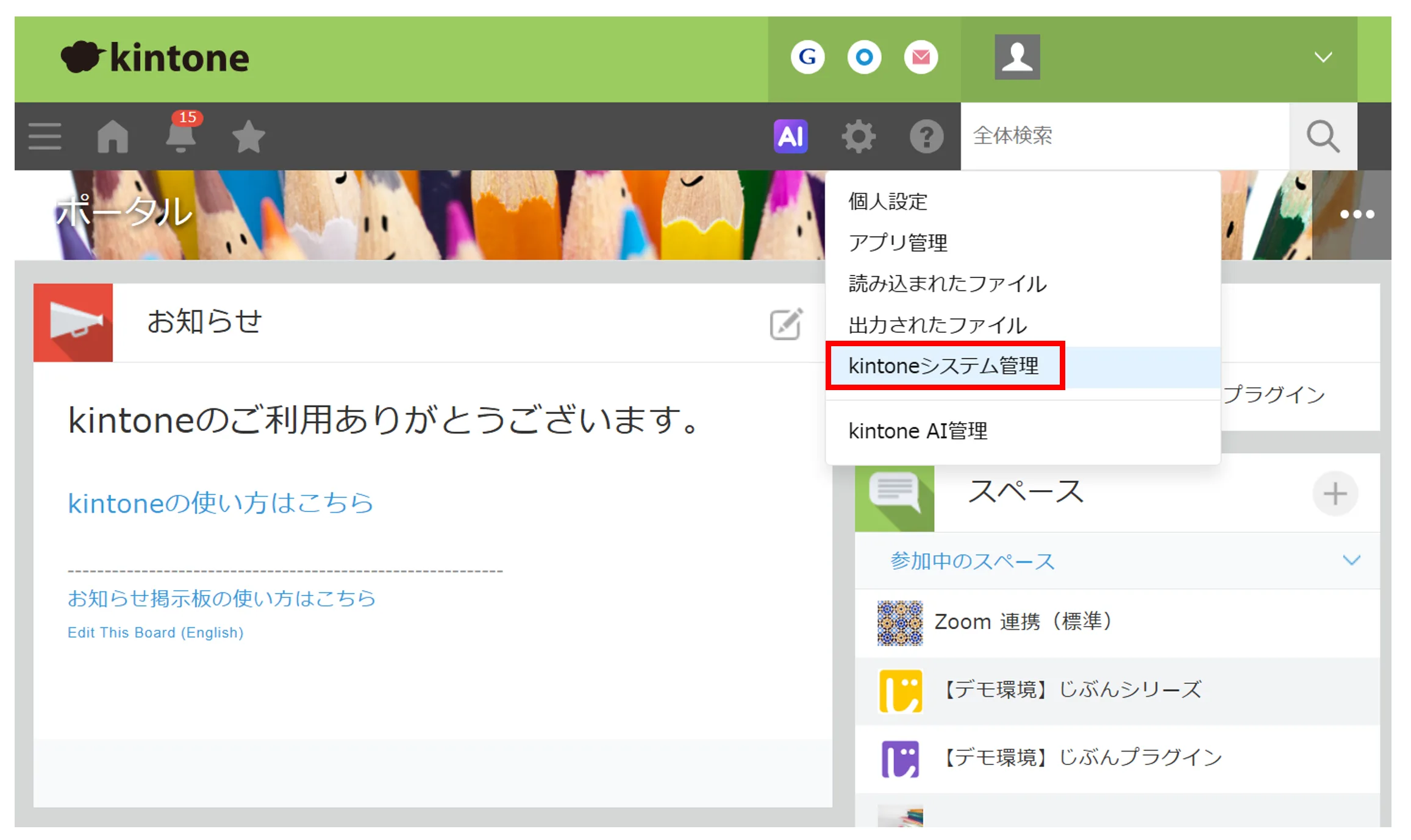This screenshot has height=840, width=1411.
Task: Open the pink mail service icon
Action: [921, 57]
